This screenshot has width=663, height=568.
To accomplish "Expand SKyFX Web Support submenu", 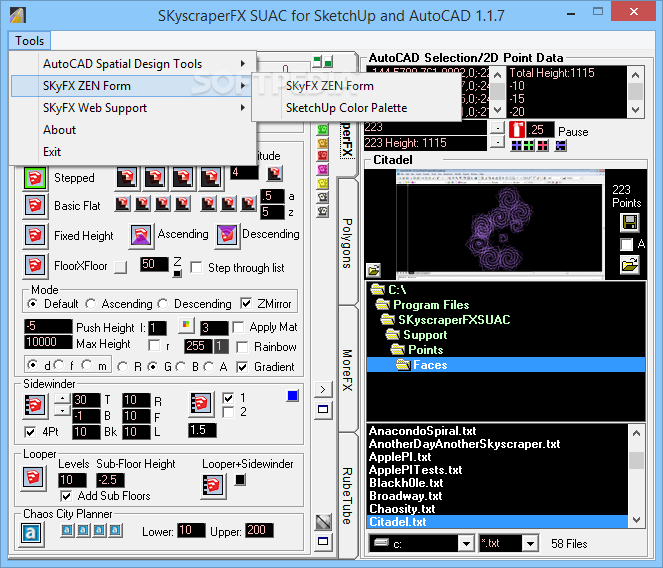I will pos(134,108).
